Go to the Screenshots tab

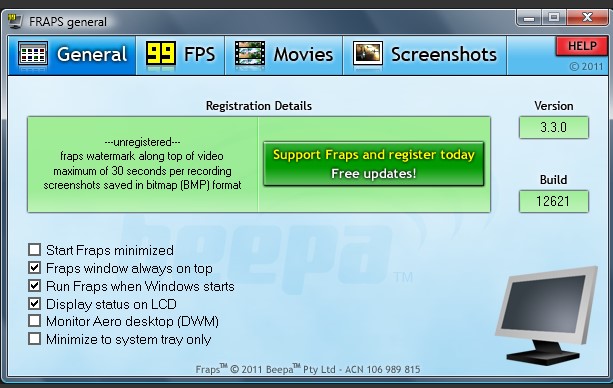(x=425, y=55)
